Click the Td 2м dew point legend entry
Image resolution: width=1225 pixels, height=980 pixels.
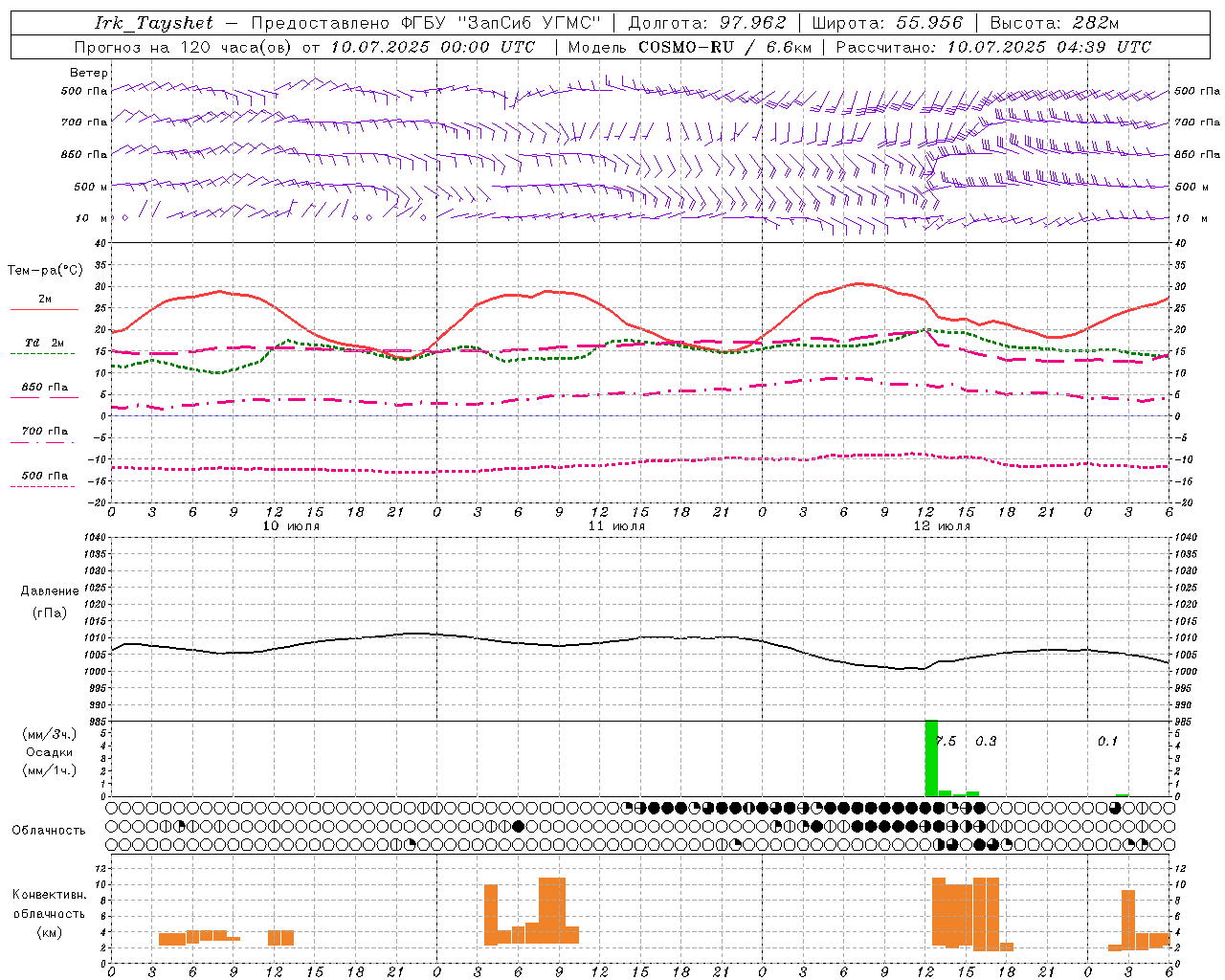pos(45,343)
